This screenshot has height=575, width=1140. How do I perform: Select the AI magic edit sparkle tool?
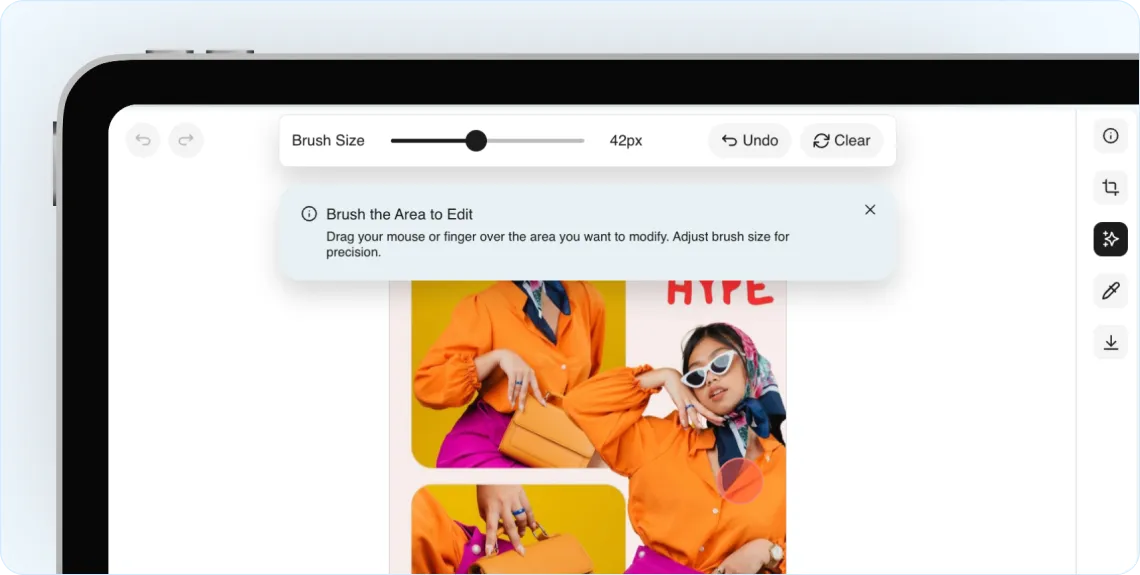point(1110,239)
